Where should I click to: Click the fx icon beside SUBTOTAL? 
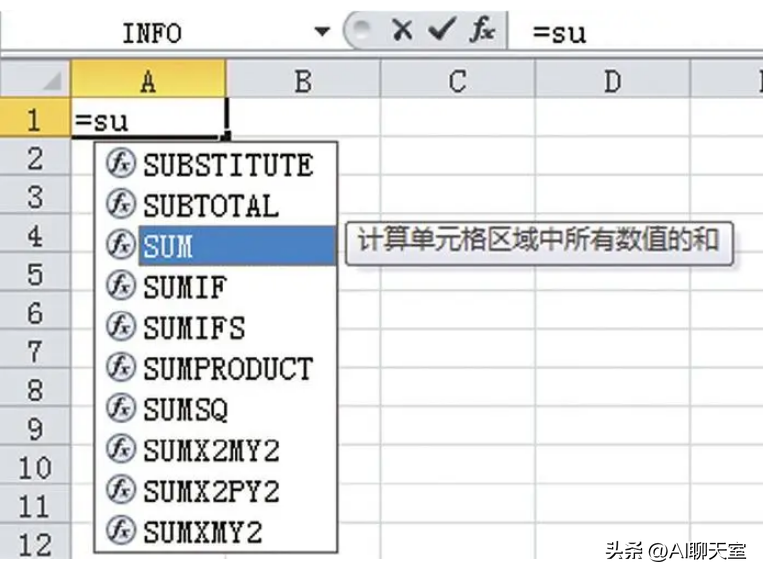(x=120, y=205)
